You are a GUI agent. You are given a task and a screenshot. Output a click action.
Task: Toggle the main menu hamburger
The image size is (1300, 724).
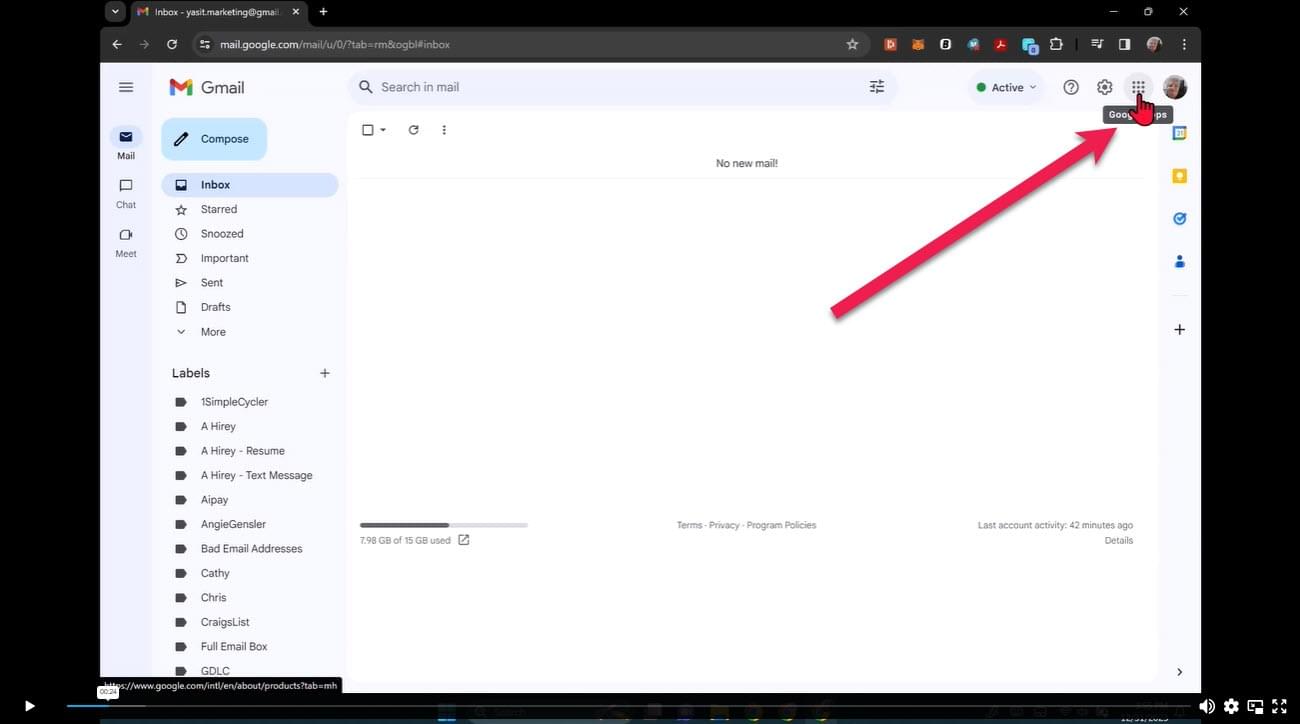coord(126,87)
